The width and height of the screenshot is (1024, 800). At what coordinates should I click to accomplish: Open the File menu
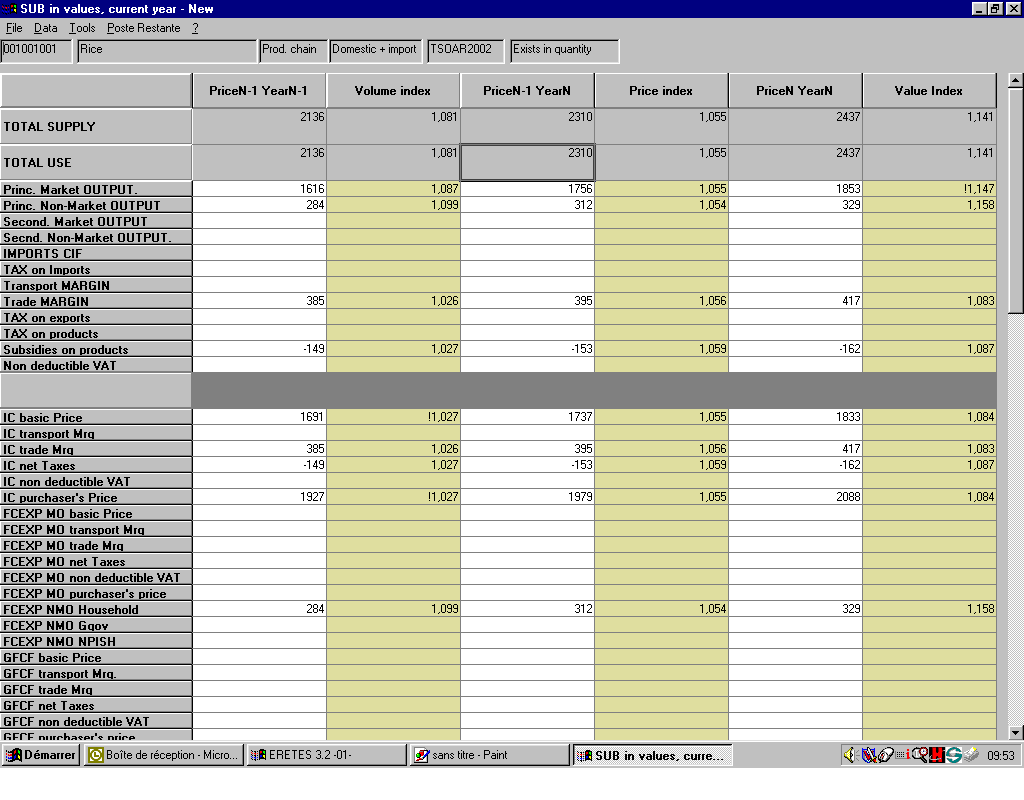[x=14, y=28]
